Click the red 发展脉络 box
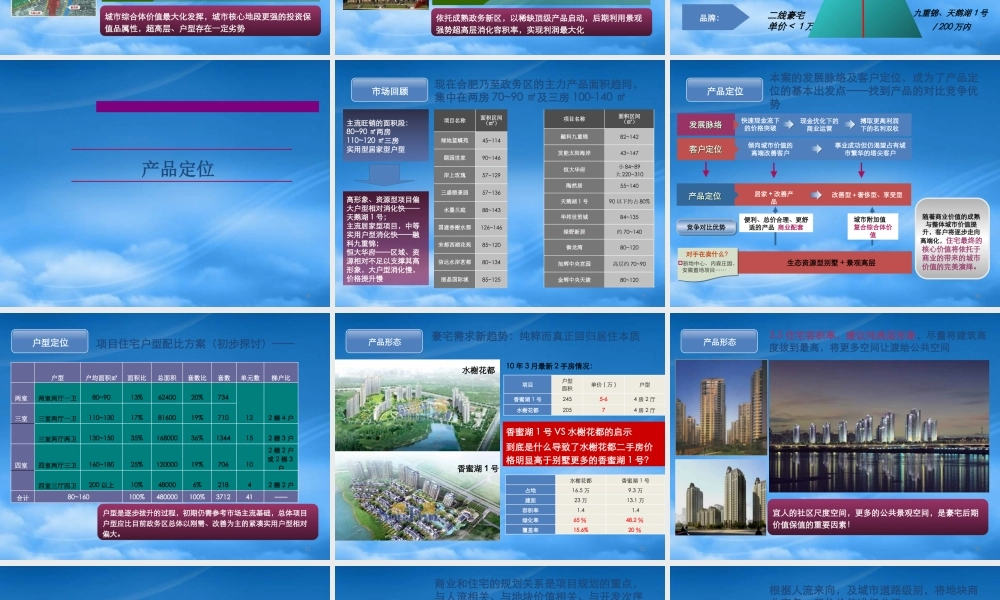 pos(705,125)
